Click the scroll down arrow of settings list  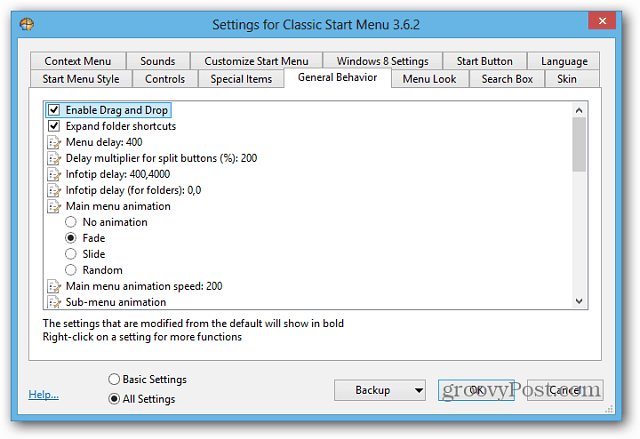(579, 301)
